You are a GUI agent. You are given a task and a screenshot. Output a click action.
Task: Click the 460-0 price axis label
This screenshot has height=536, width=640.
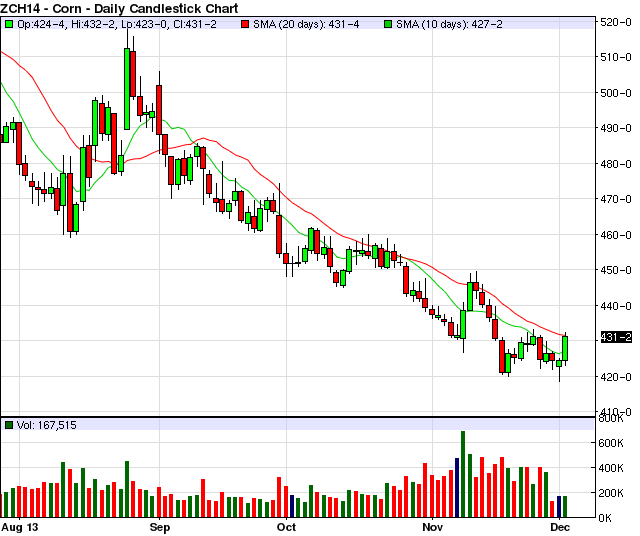[616, 235]
